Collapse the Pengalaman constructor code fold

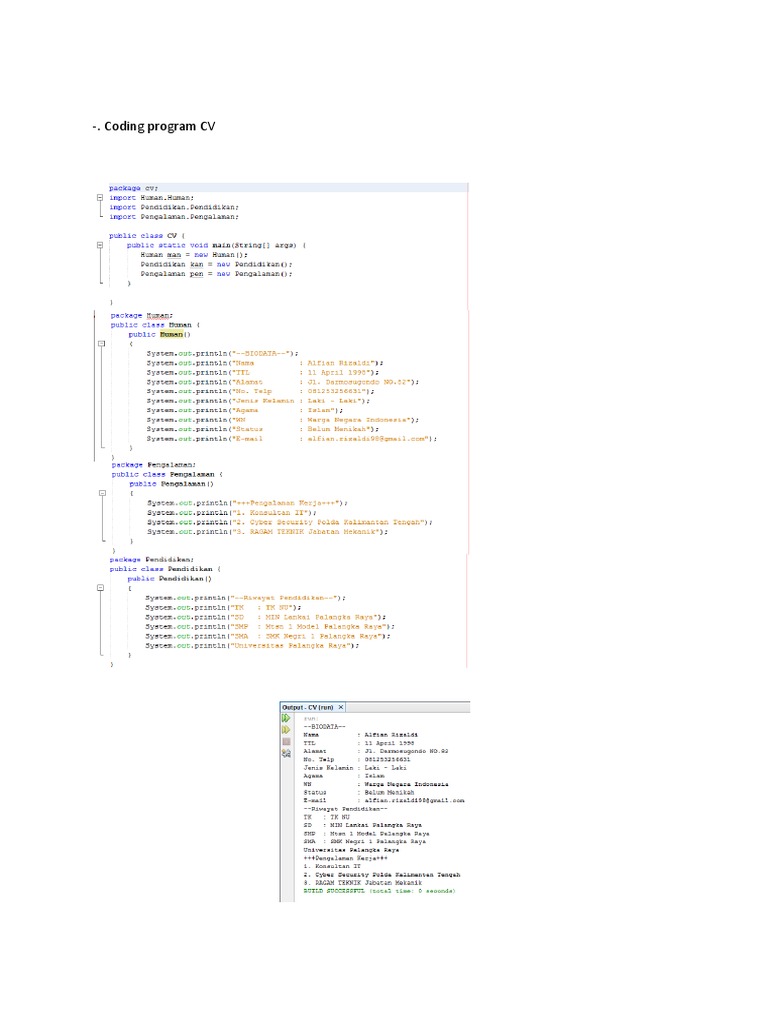[103, 493]
